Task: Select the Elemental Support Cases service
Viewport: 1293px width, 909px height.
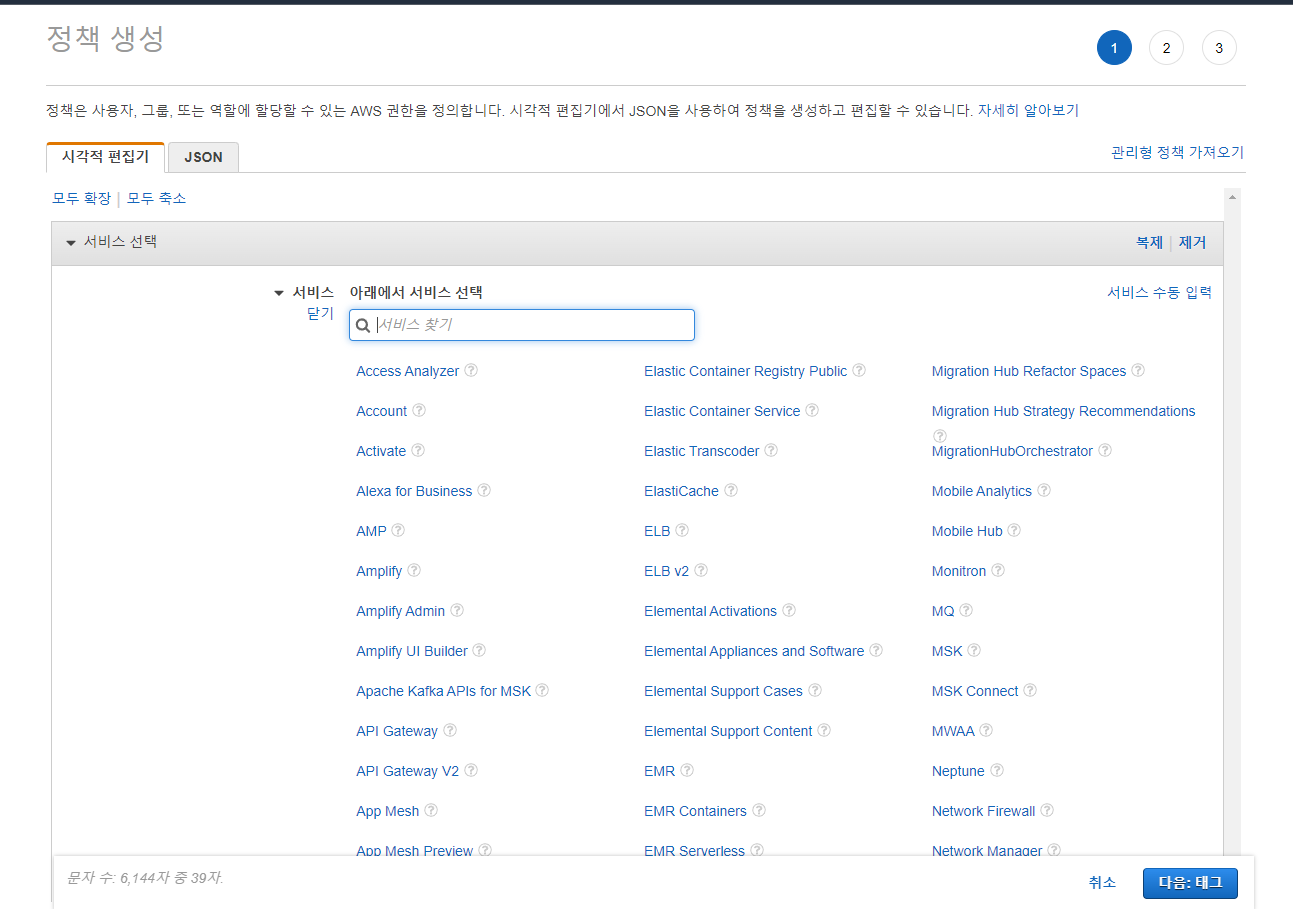Action: point(723,691)
